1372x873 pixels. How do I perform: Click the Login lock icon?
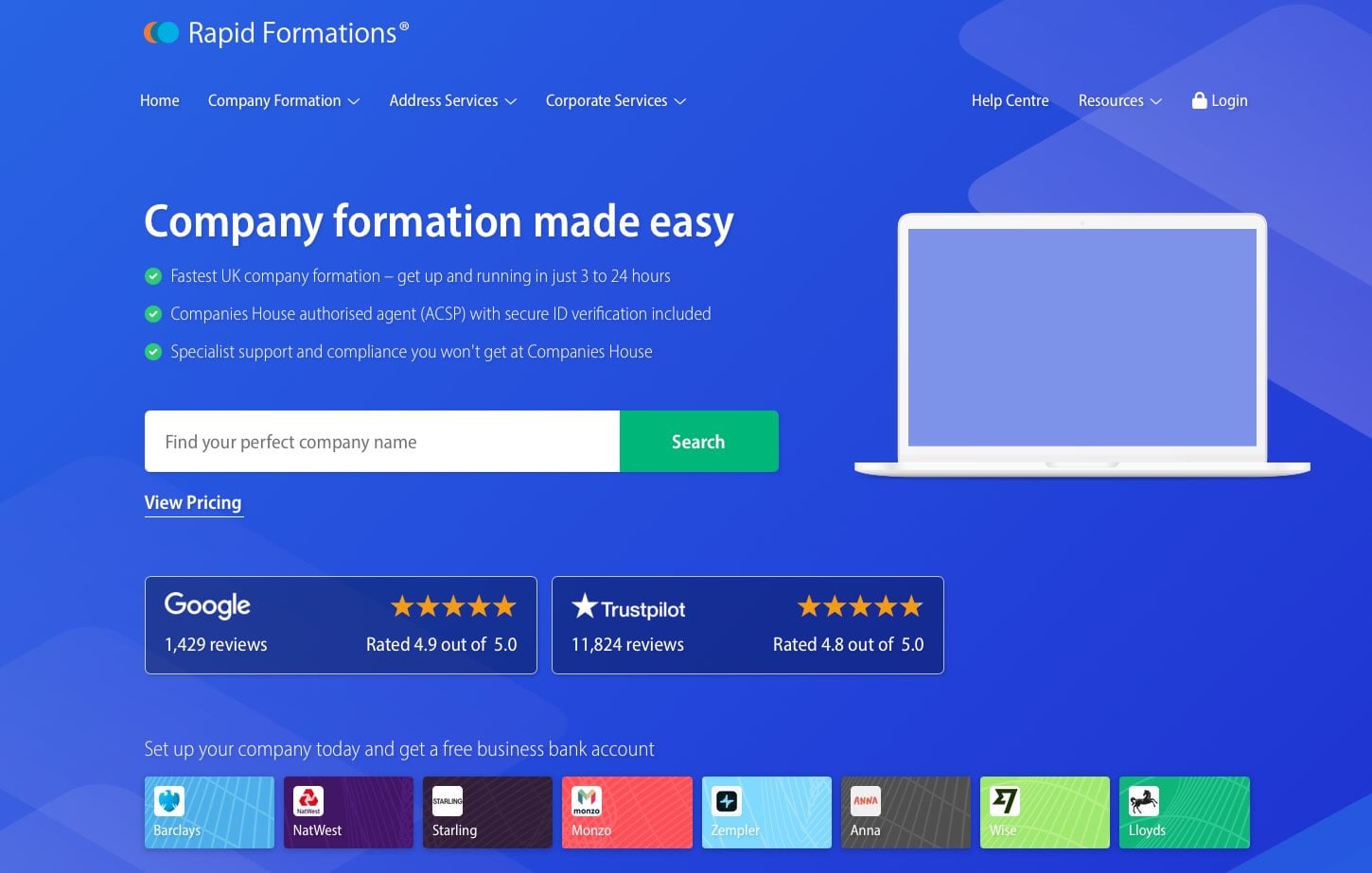[1199, 100]
